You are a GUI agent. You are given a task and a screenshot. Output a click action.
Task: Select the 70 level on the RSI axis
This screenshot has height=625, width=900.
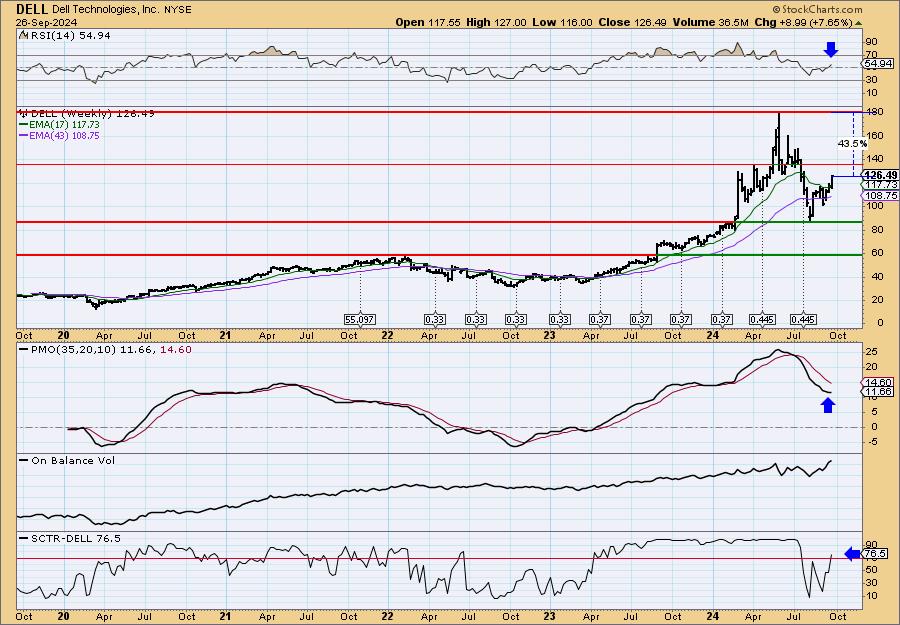point(871,55)
